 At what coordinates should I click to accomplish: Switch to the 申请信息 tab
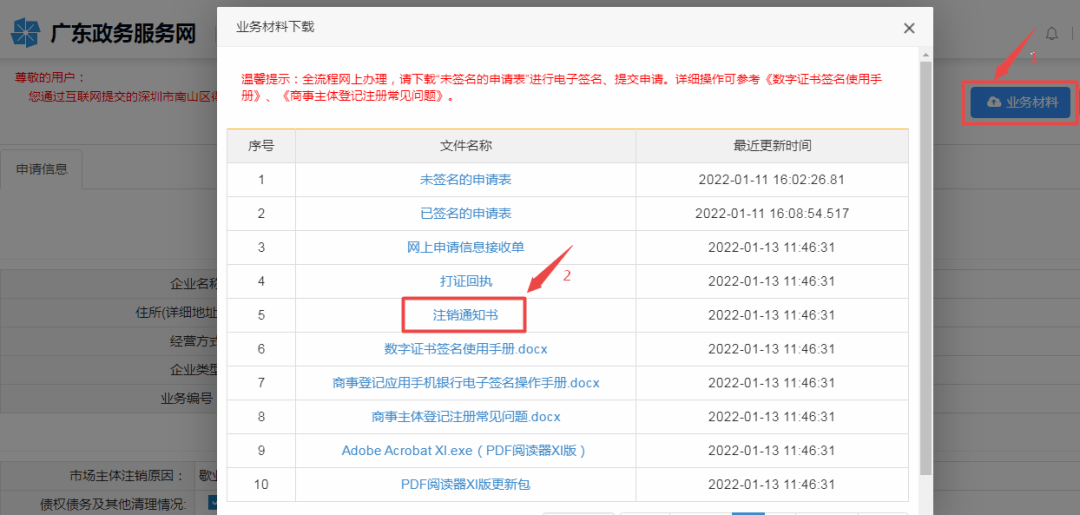click(x=42, y=169)
